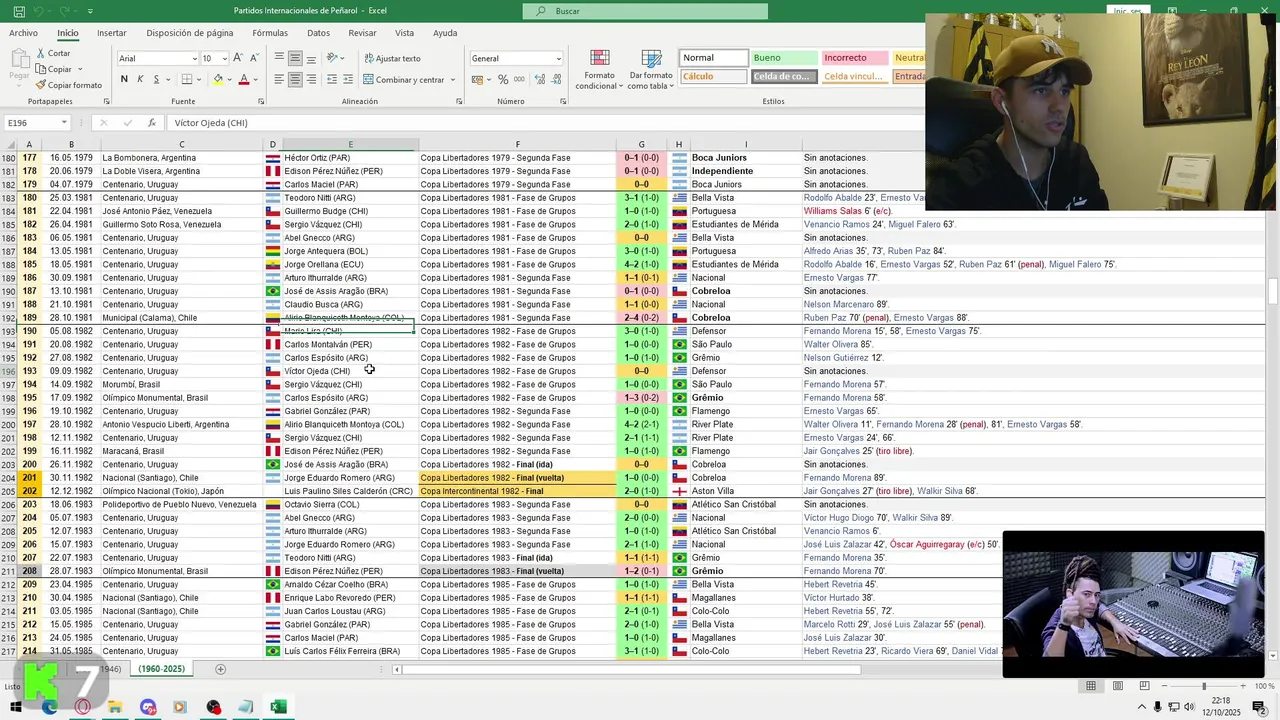
Task: Select the (1960-2025) sheet tab
Action: (161, 669)
